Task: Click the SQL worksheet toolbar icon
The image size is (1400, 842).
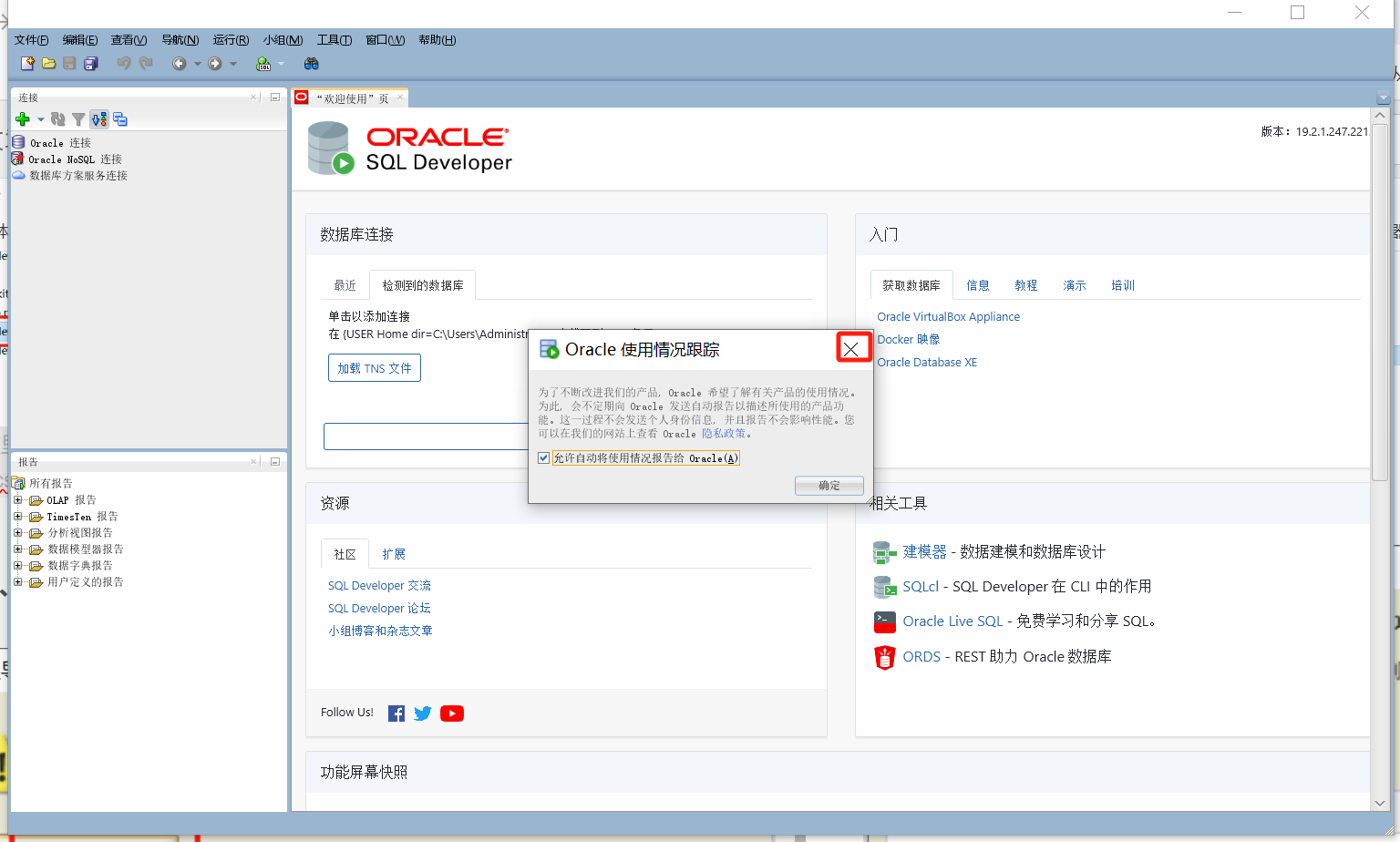Action: pos(262,64)
